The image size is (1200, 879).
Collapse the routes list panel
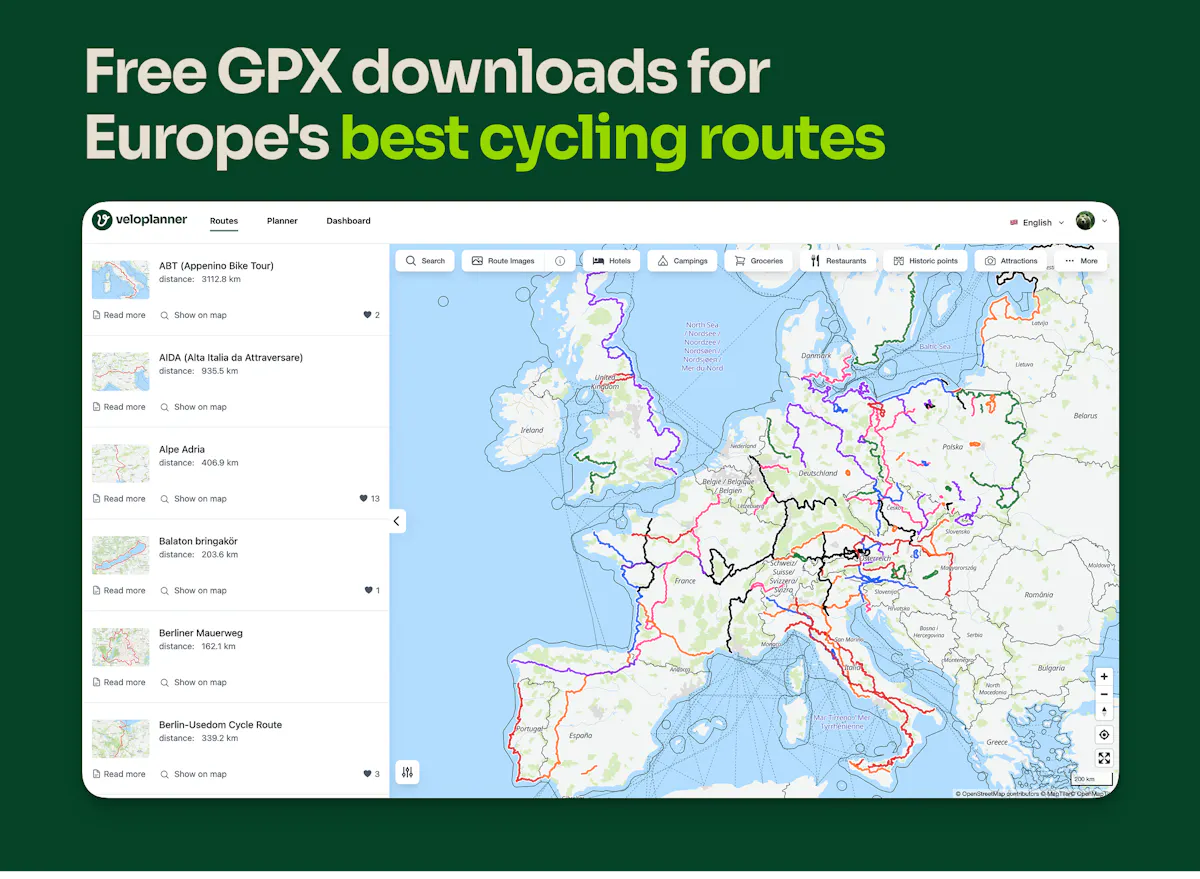pyautogui.click(x=397, y=521)
